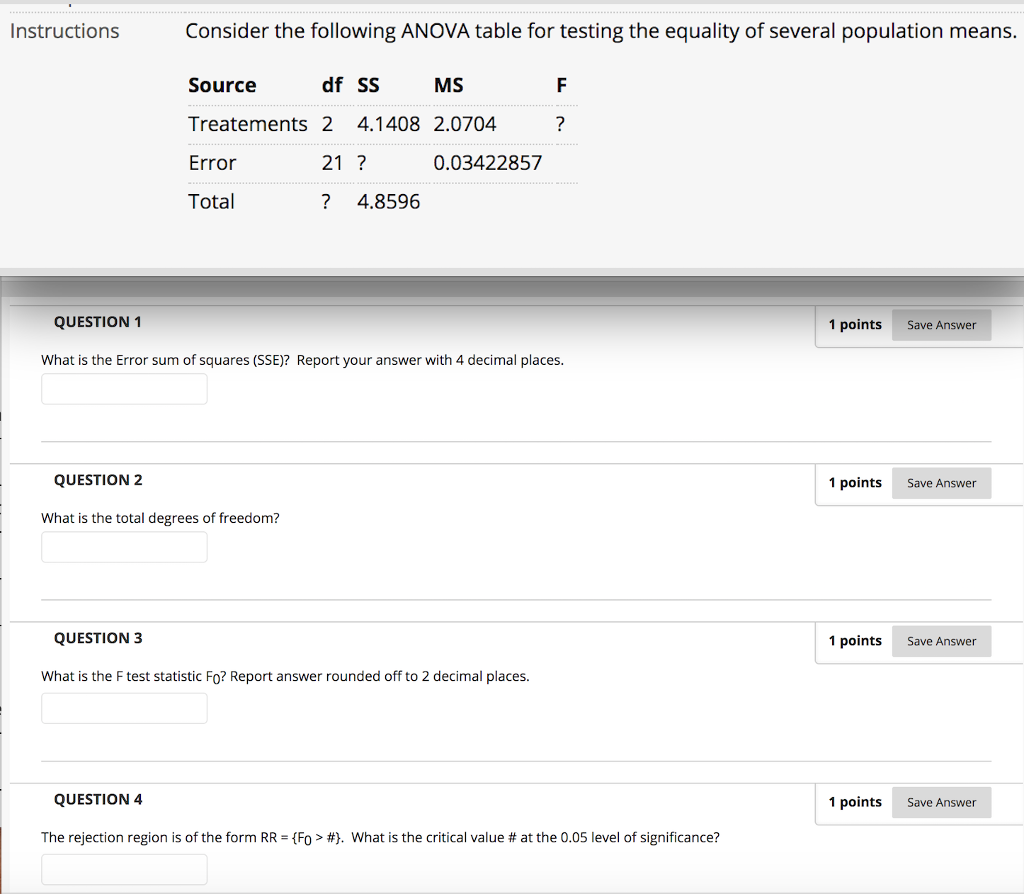The width and height of the screenshot is (1024, 894).
Task: Focus the total degrees of freedom answer box
Action: coord(124,547)
